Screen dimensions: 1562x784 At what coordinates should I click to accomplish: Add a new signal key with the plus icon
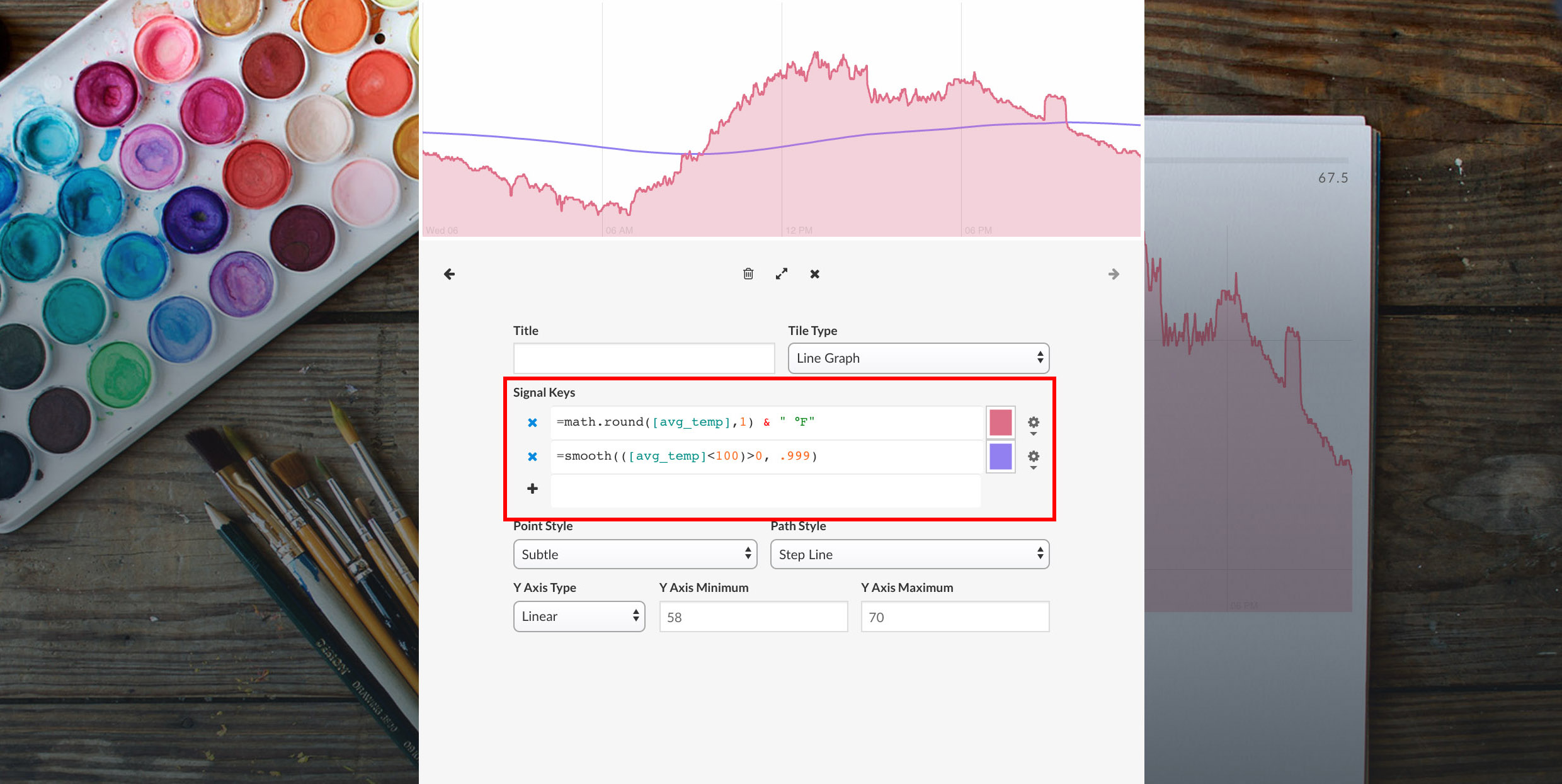point(532,489)
